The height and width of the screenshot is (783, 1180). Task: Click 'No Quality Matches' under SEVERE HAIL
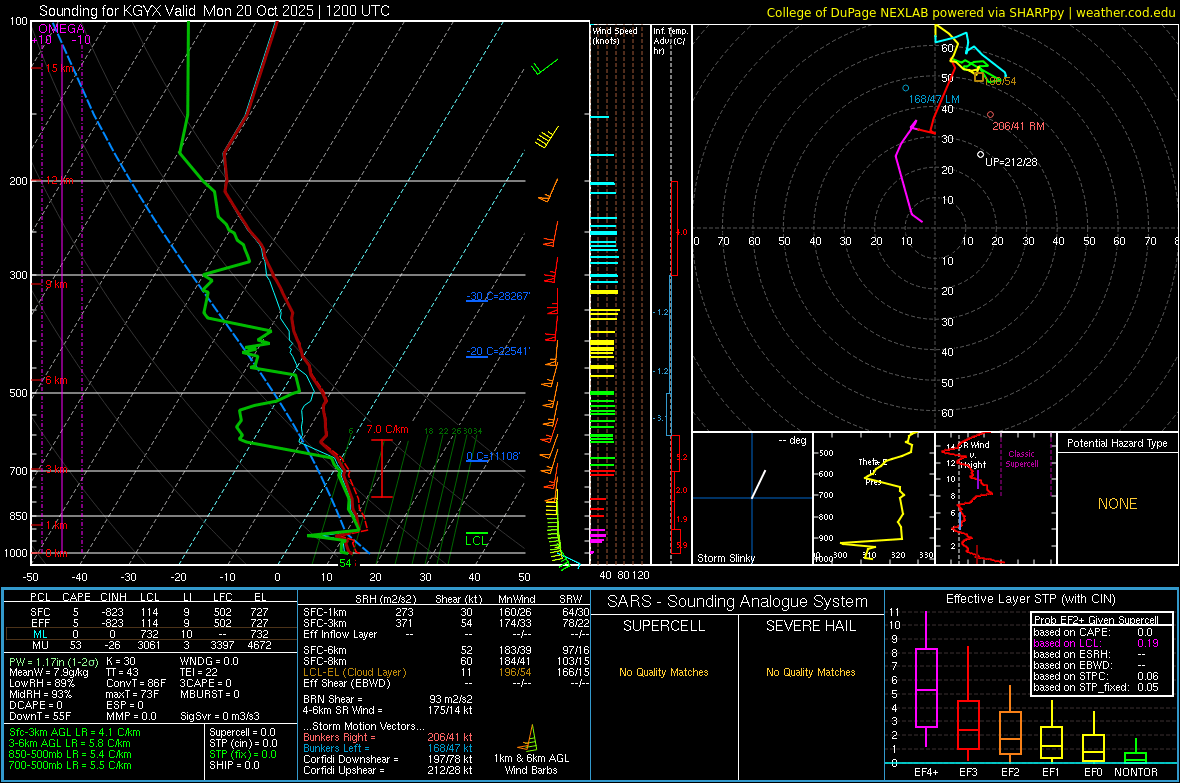tap(810, 672)
